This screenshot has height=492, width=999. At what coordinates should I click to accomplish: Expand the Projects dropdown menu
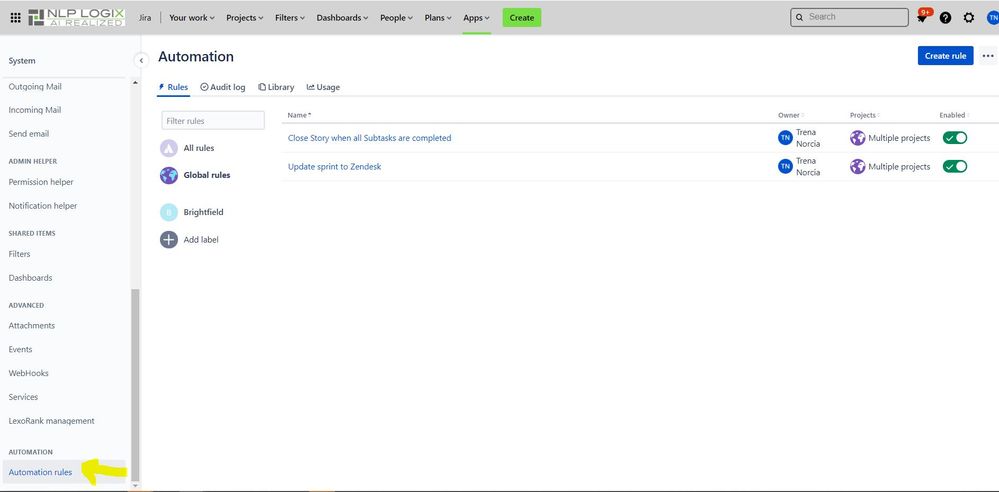[x=245, y=18]
